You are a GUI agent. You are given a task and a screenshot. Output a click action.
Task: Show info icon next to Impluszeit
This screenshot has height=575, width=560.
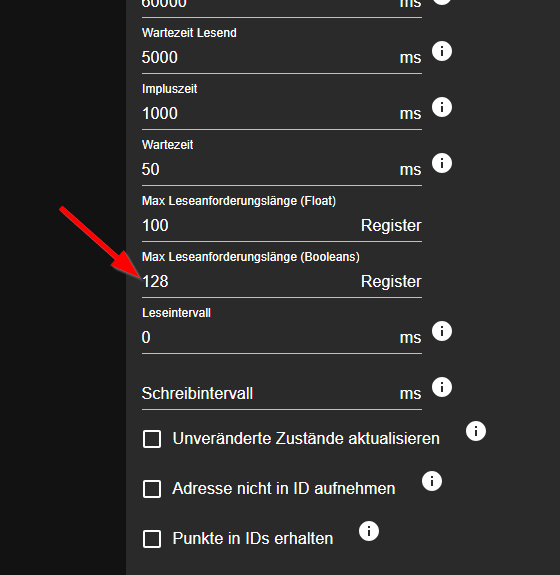pos(442,107)
